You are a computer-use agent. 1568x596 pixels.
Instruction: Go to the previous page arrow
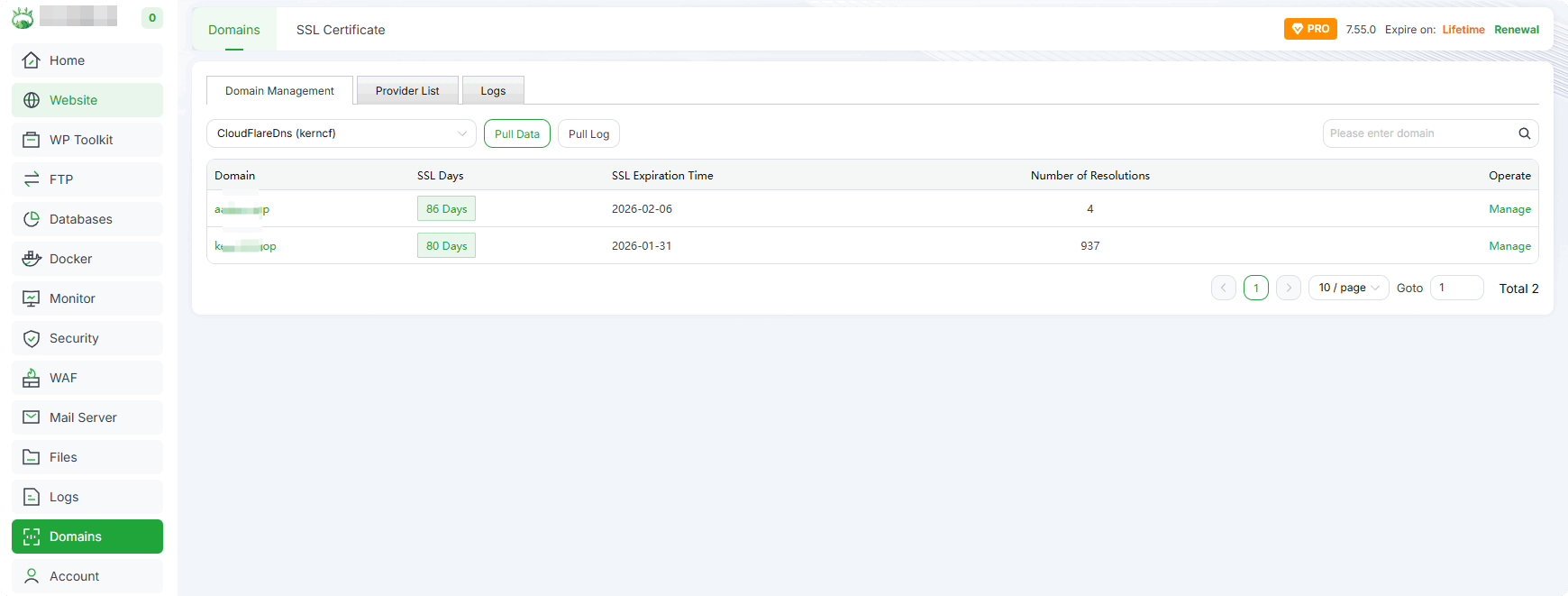[x=1223, y=288]
